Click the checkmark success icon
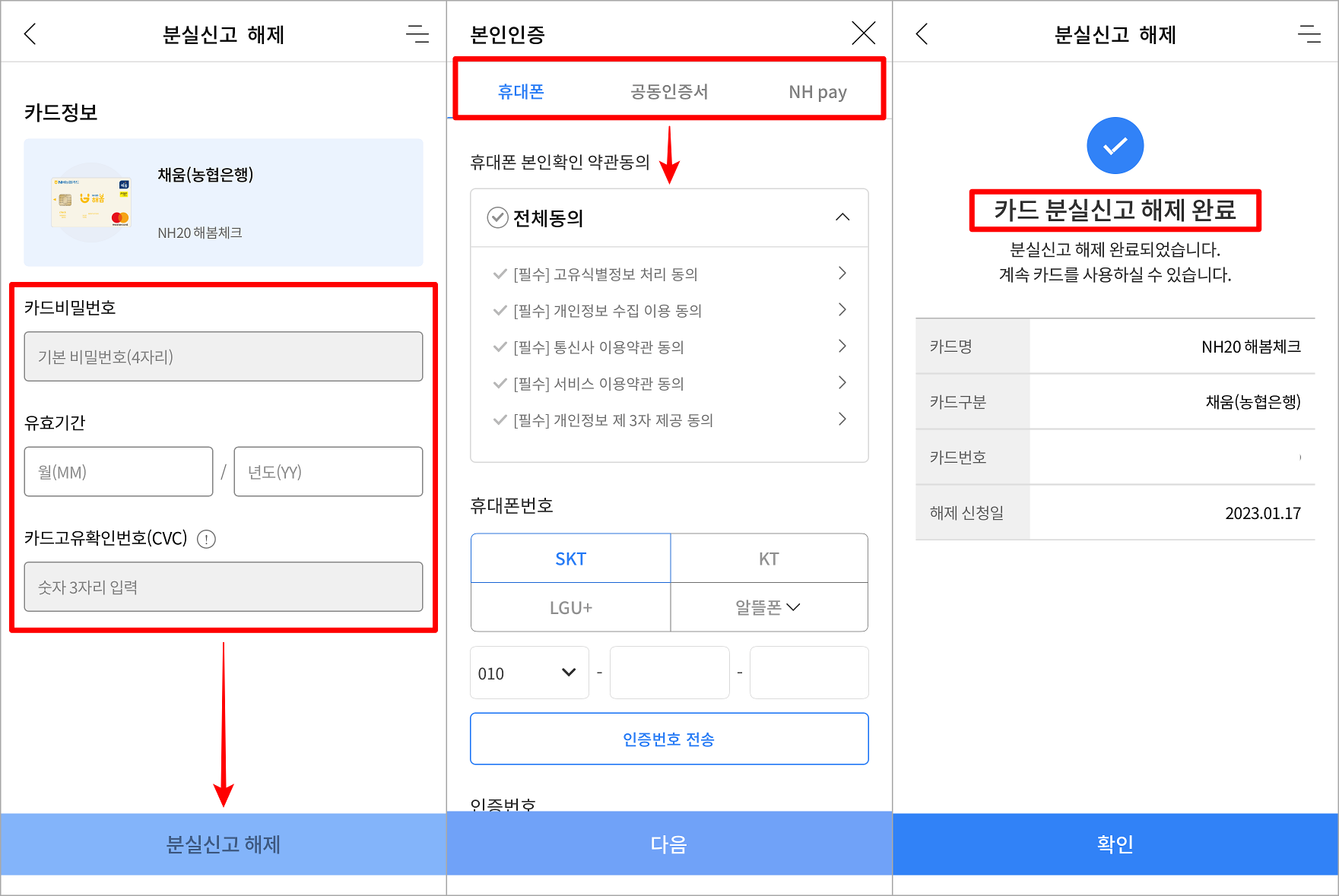The width and height of the screenshot is (1339, 896). pos(1114,145)
